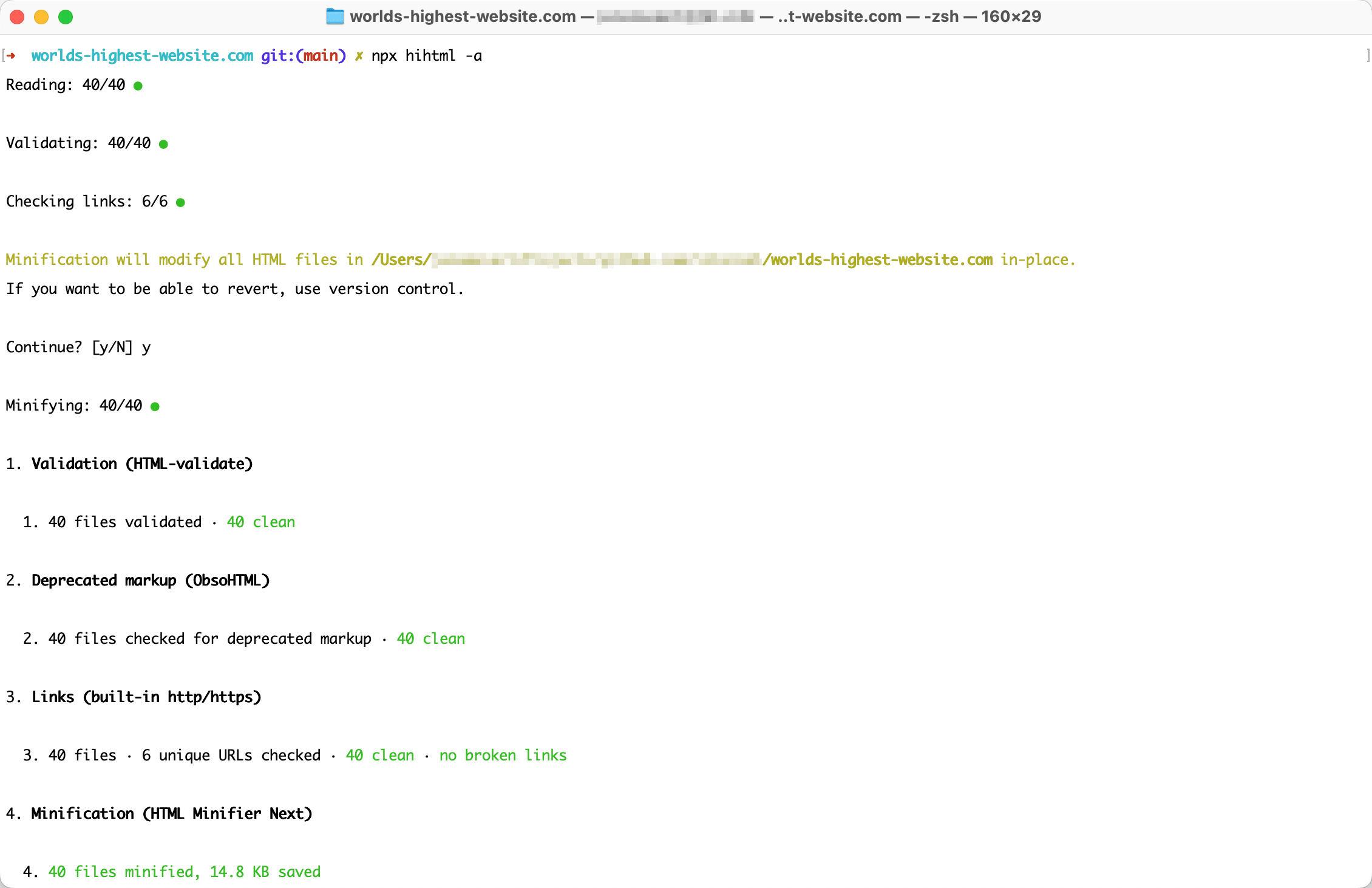Click the '-zsh' part of the window title
The width and height of the screenshot is (1372, 888).
tap(941, 16)
